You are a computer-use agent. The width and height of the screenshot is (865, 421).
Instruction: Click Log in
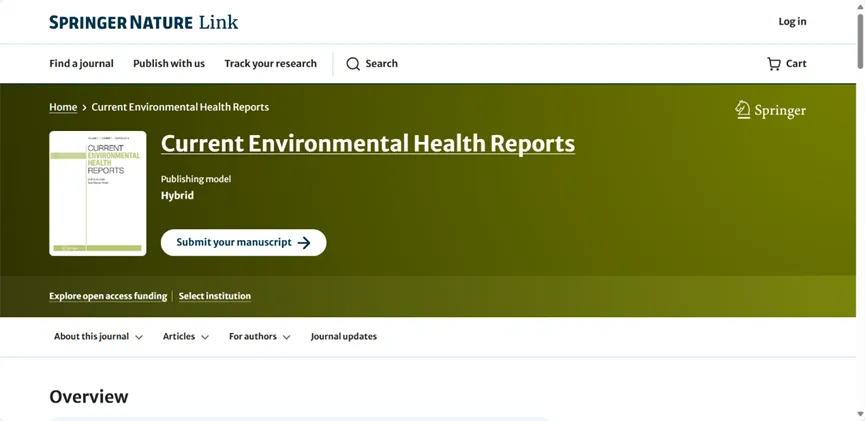click(792, 22)
